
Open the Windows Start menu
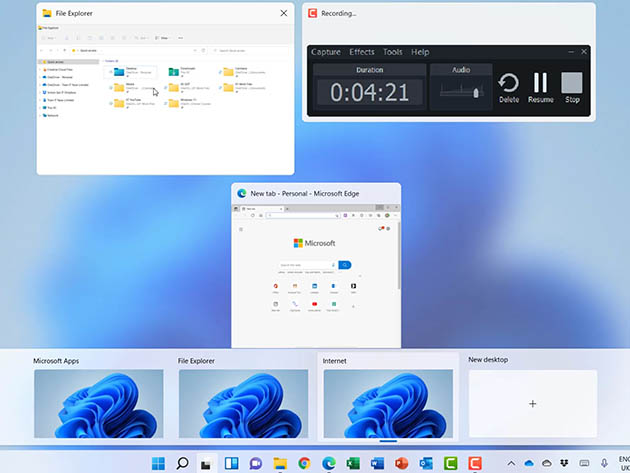click(158, 463)
